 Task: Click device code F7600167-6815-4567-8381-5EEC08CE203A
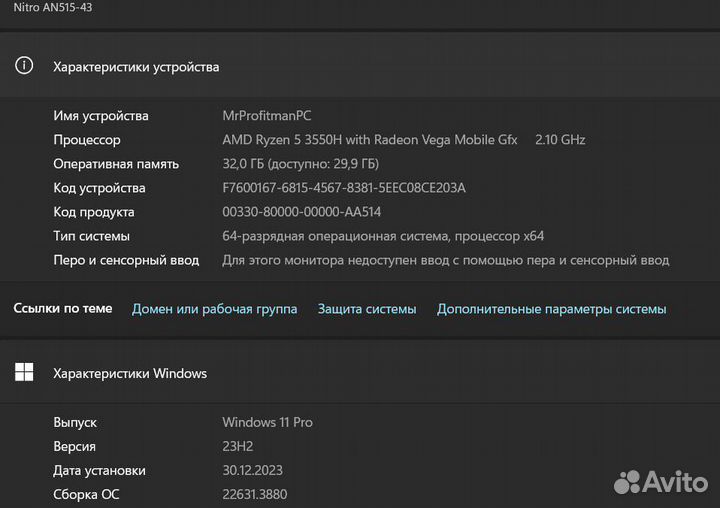344,188
